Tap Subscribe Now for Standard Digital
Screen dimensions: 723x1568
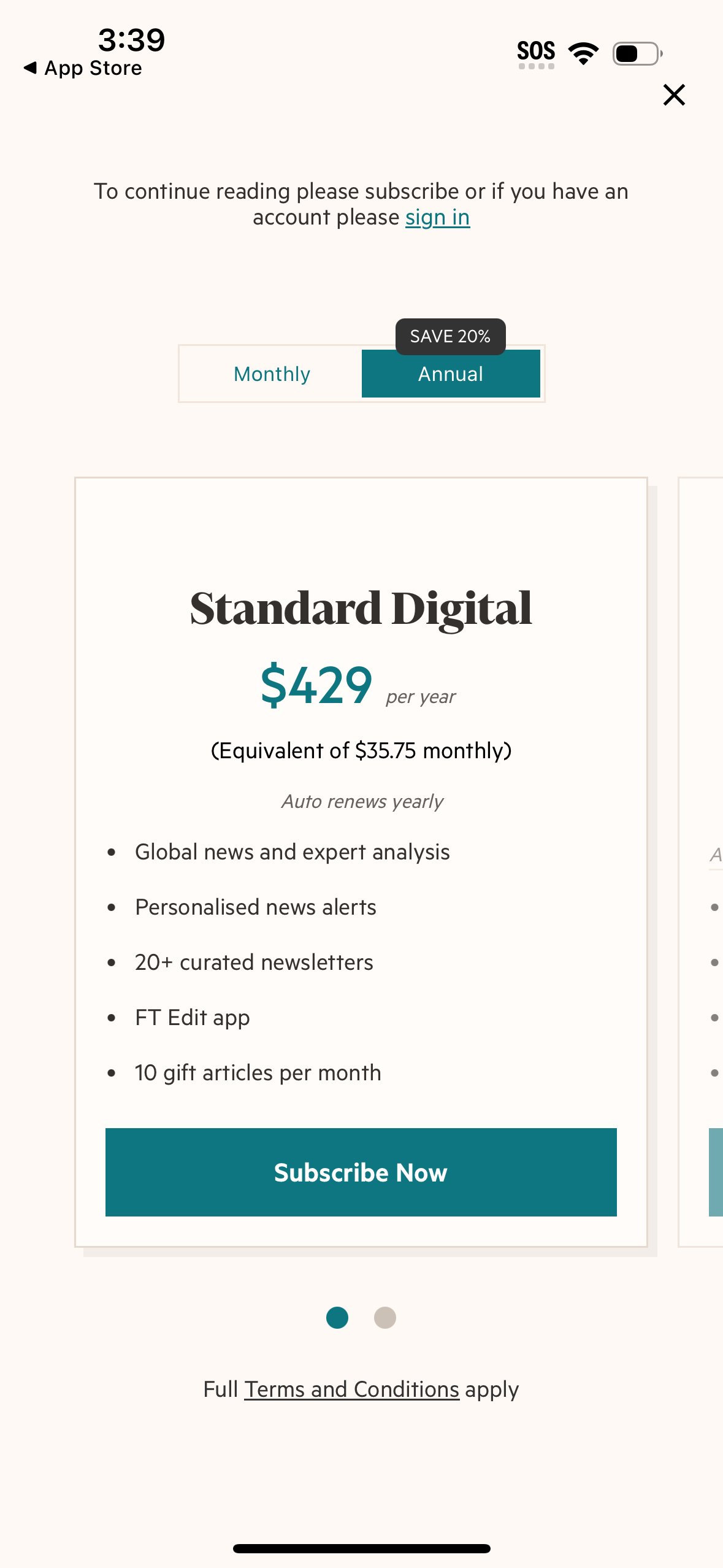361,1172
